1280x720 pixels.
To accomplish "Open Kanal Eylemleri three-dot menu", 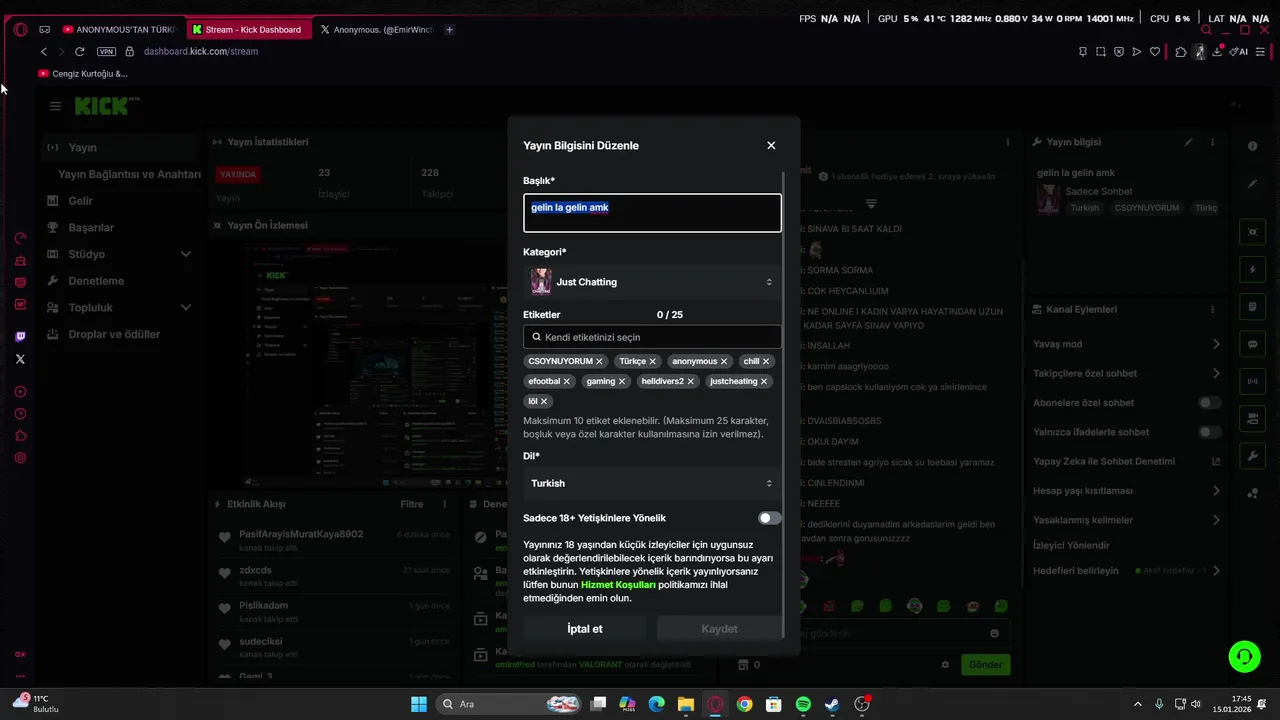I will pyautogui.click(x=1212, y=310).
